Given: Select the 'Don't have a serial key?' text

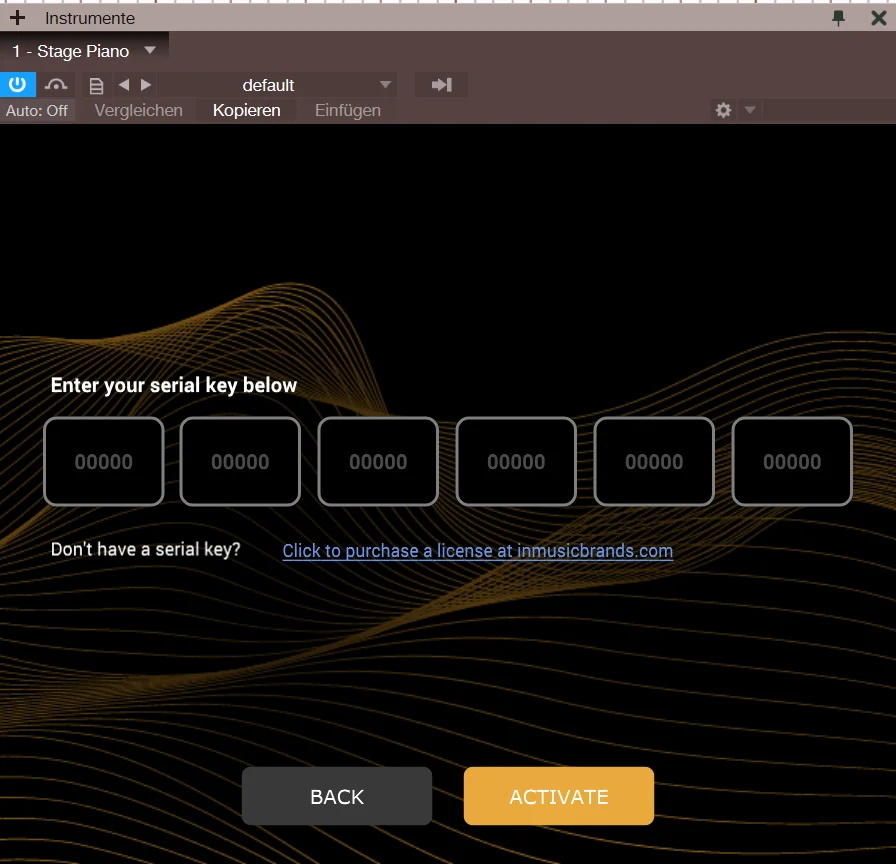Looking at the screenshot, I should click(x=146, y=549).
